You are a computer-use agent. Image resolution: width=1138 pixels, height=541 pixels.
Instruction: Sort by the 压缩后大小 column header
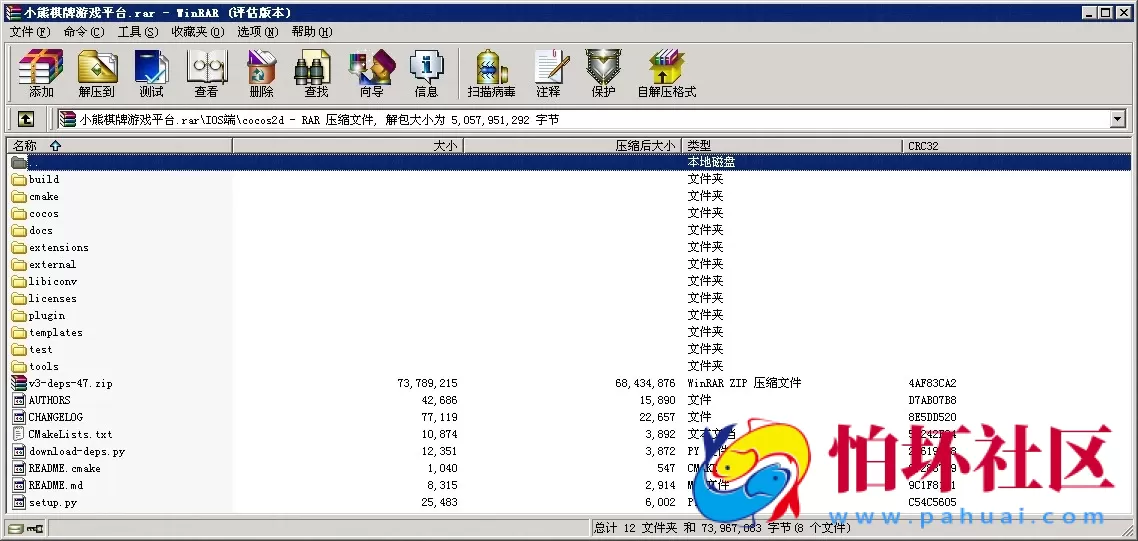point(572,146)
